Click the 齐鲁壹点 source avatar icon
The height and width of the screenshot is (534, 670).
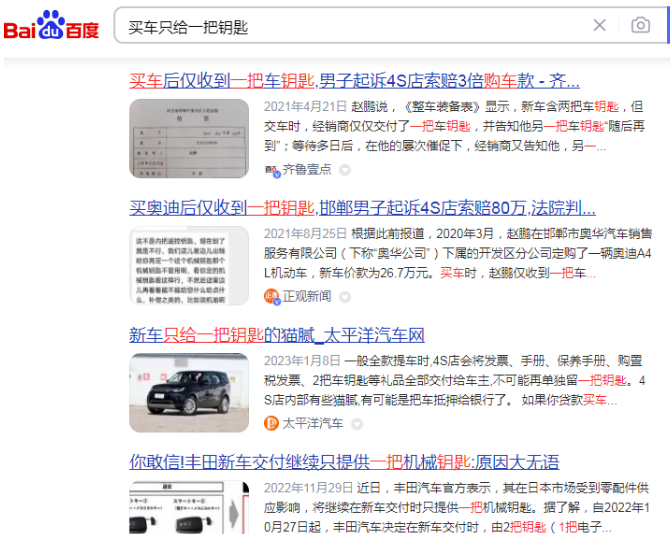(272, 170)
